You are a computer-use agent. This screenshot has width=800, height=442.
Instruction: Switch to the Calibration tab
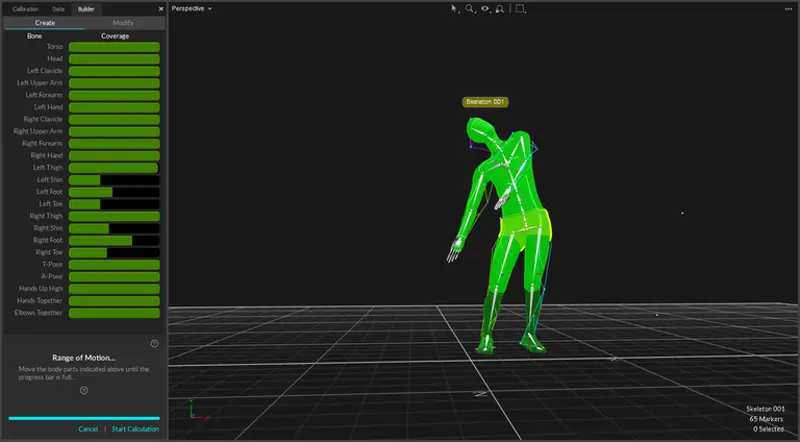(x=26, y=8)
